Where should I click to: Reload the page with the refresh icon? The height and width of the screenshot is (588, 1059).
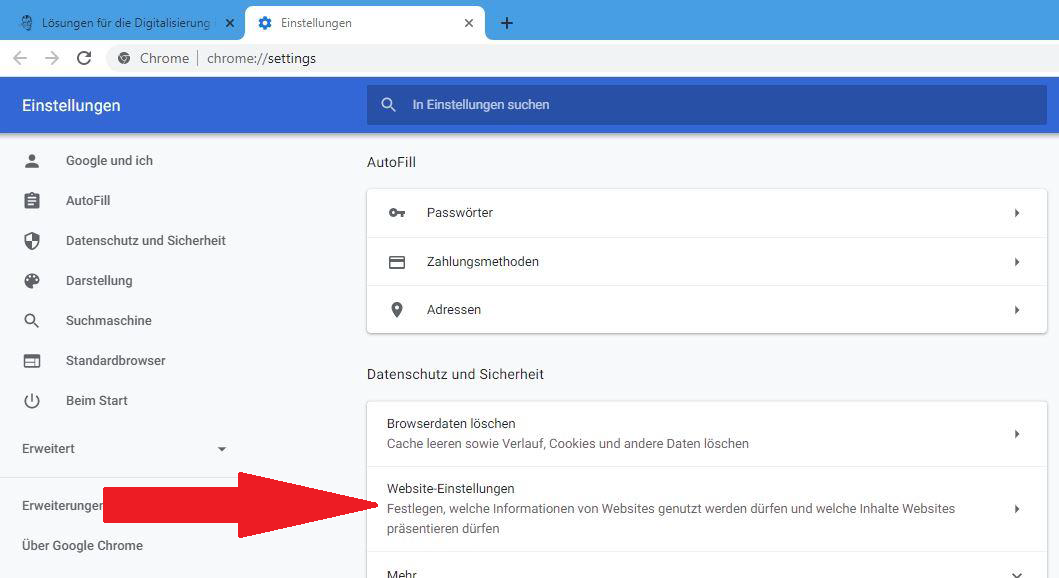click(84, 58)
